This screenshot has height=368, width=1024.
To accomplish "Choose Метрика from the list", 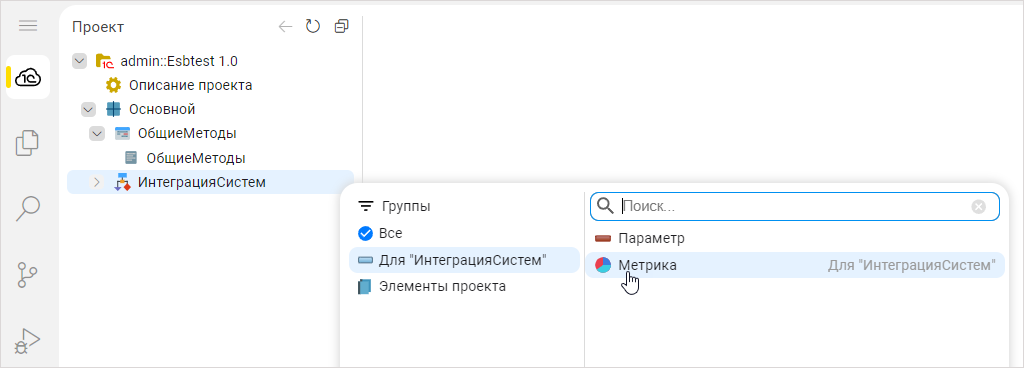I will pos(794,265).
